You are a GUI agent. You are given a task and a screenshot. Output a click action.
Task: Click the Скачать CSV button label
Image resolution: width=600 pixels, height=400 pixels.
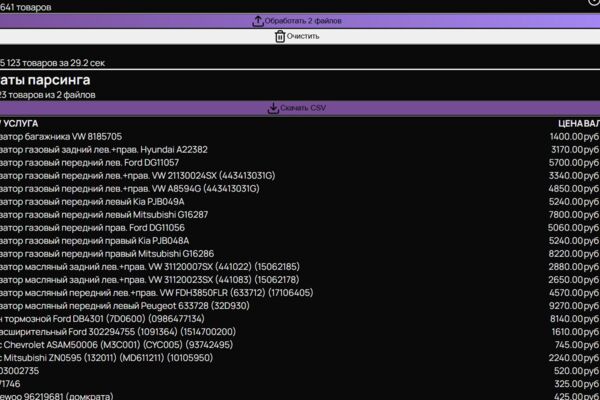pyautogui.click(x=303, y=108)
